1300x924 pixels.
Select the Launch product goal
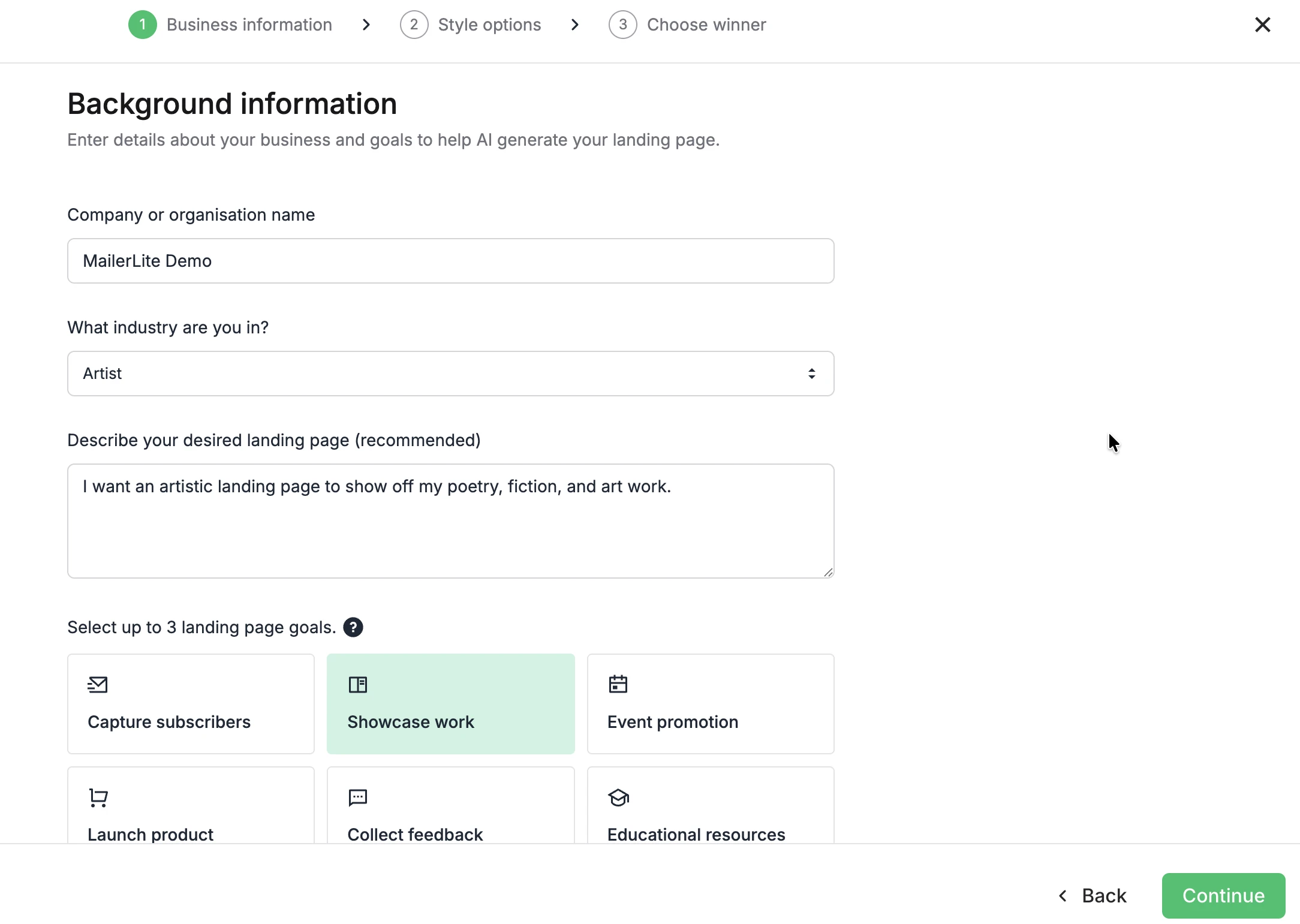pyautogui.click(x=190, y=805)
